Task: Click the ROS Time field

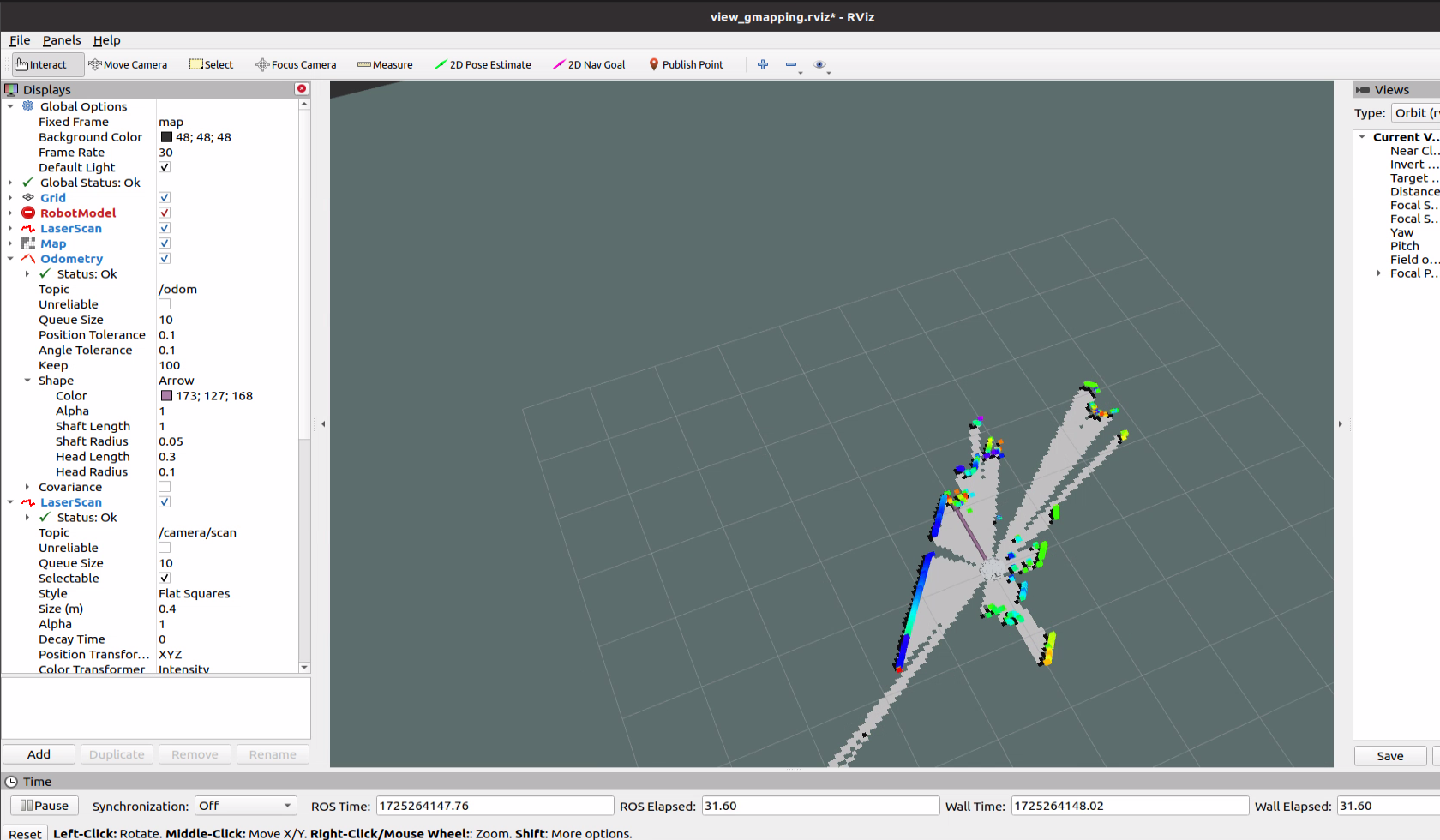Action: point(495,806)
